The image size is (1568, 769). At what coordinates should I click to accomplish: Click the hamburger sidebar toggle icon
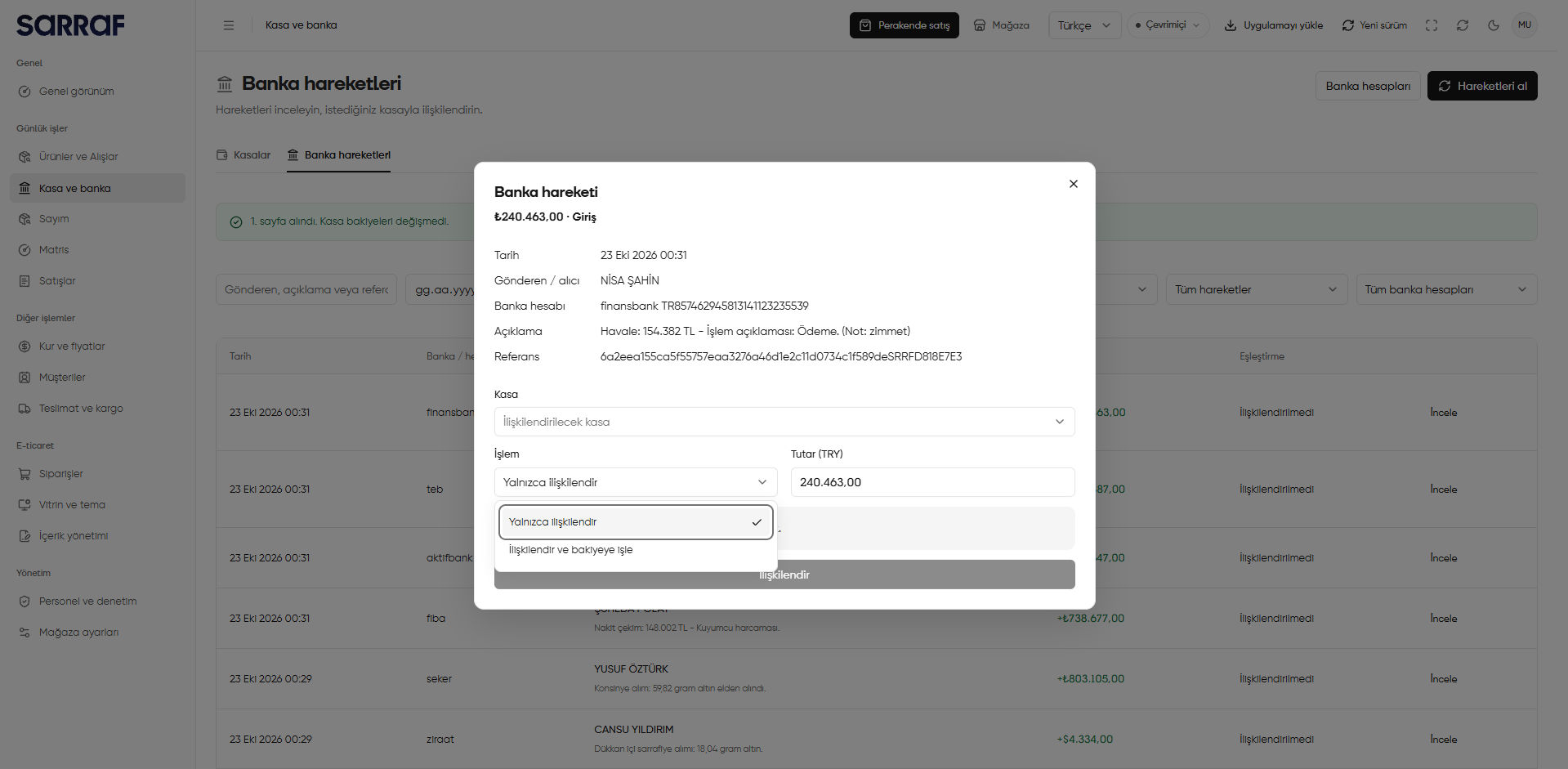point(229,25)
